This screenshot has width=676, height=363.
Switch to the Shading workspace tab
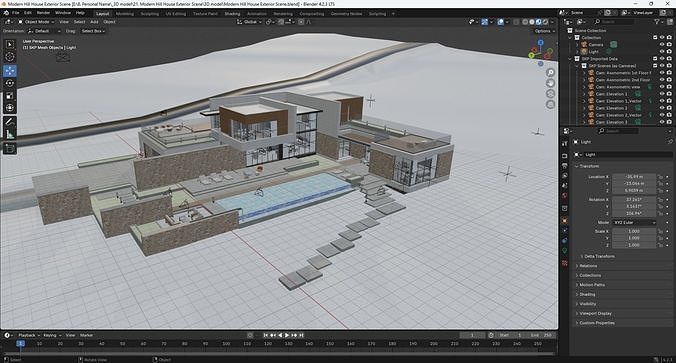tap(232, 14)
